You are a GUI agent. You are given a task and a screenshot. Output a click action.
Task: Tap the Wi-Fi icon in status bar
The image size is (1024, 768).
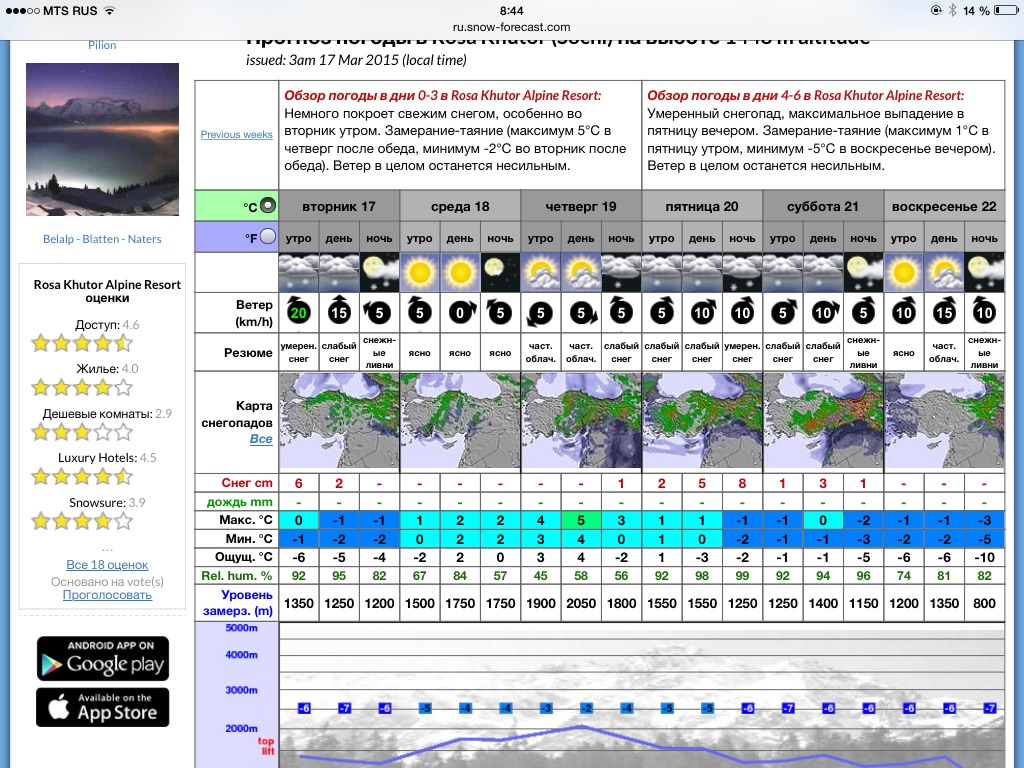[x=110, y=10]
